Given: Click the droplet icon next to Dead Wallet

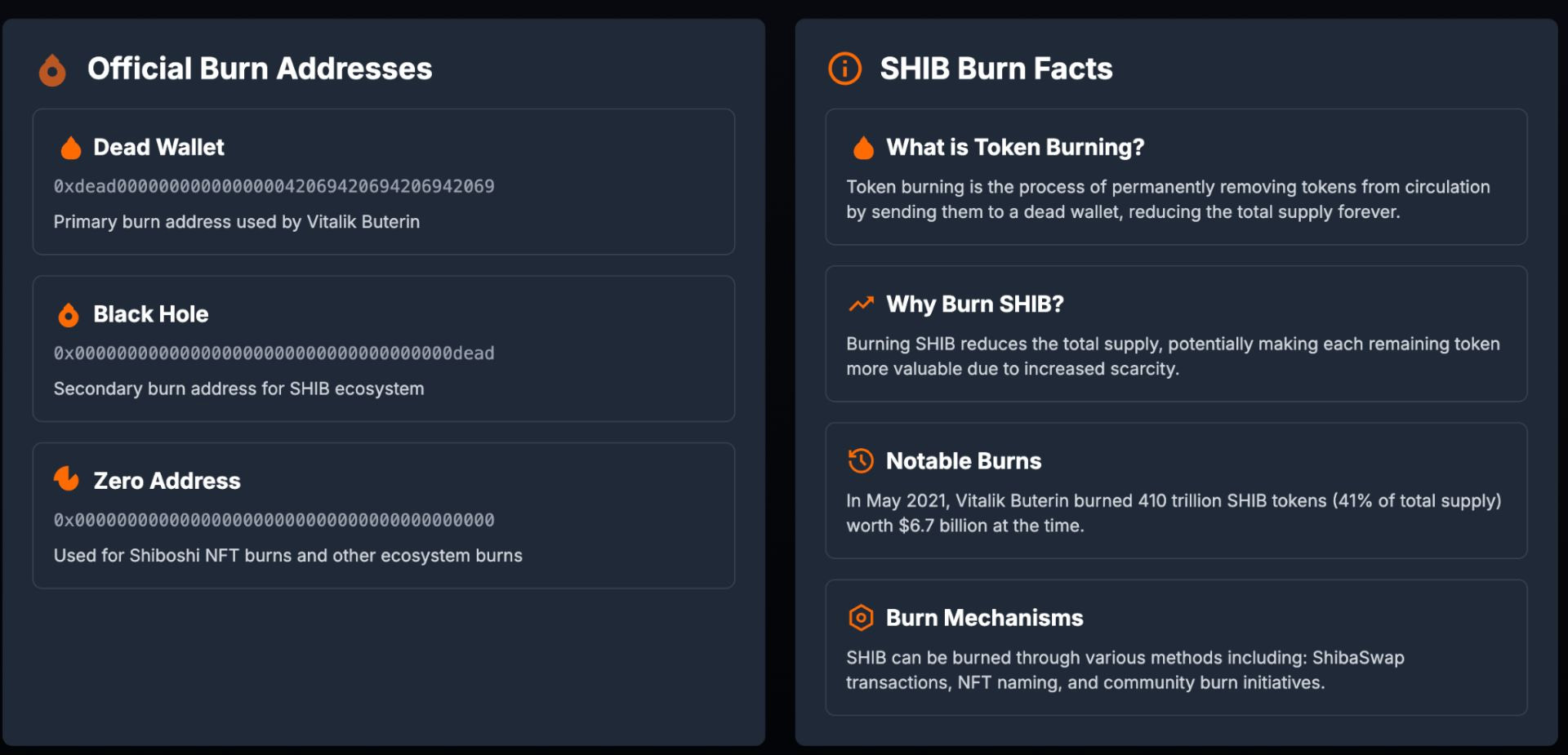Looking at the screenshot, I should coord(71,148).
